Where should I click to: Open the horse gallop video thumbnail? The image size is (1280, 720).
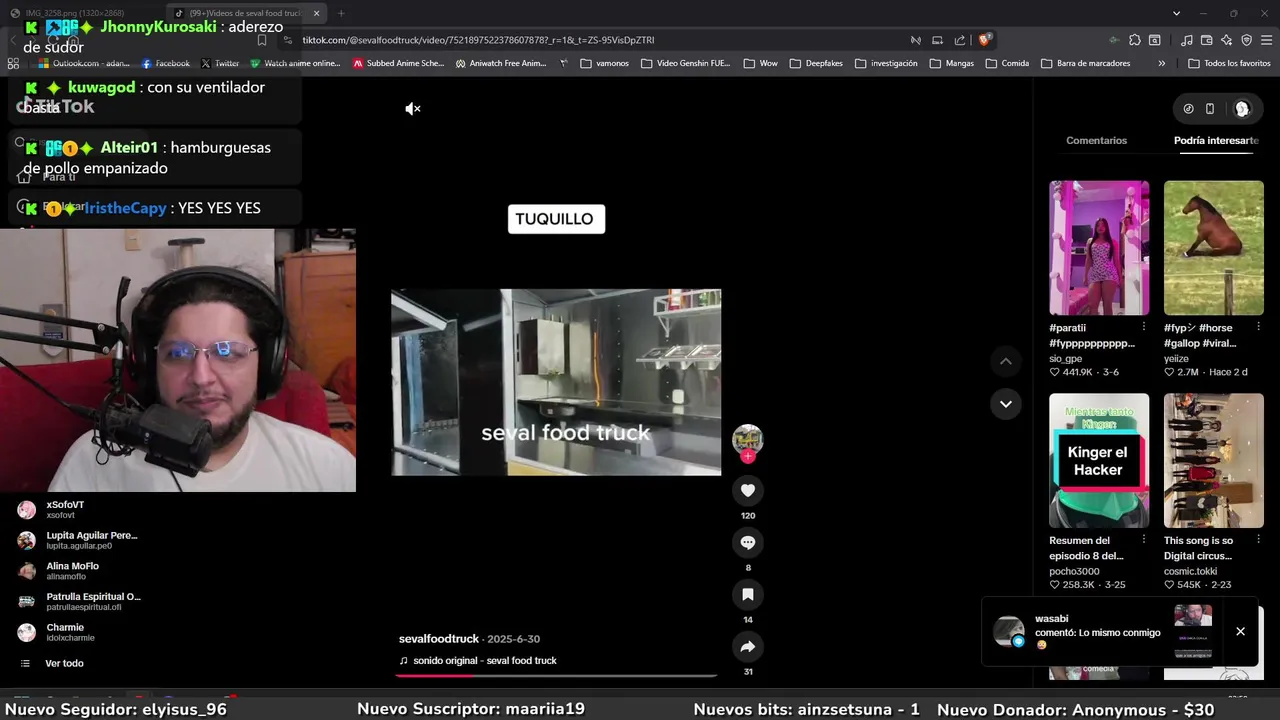pyautogui.click(x=1214, y=248)
